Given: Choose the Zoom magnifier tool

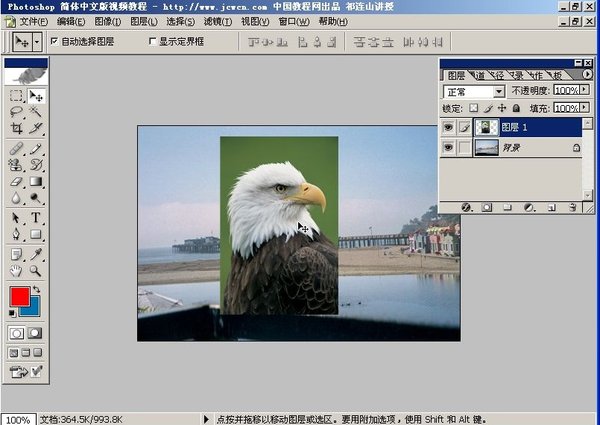Looking at the screenshot, I should point(36,270).
